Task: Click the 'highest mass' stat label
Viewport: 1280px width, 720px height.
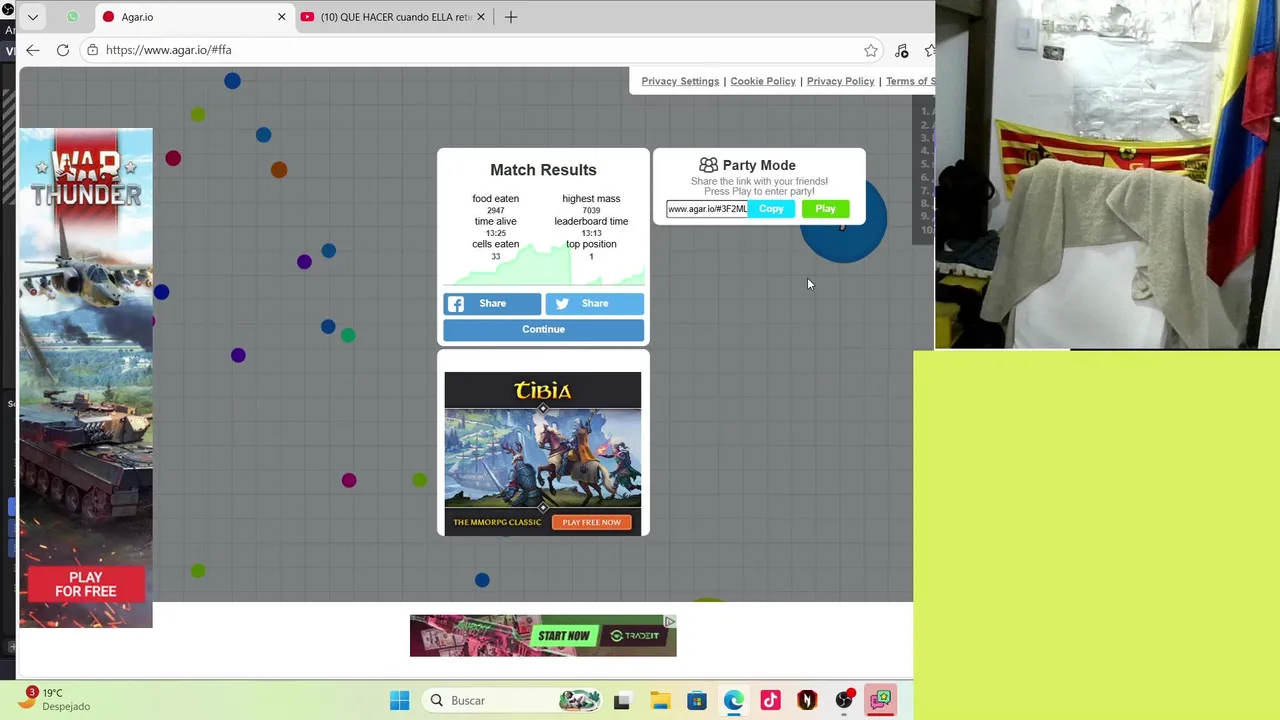Action: tap(591, 199)
